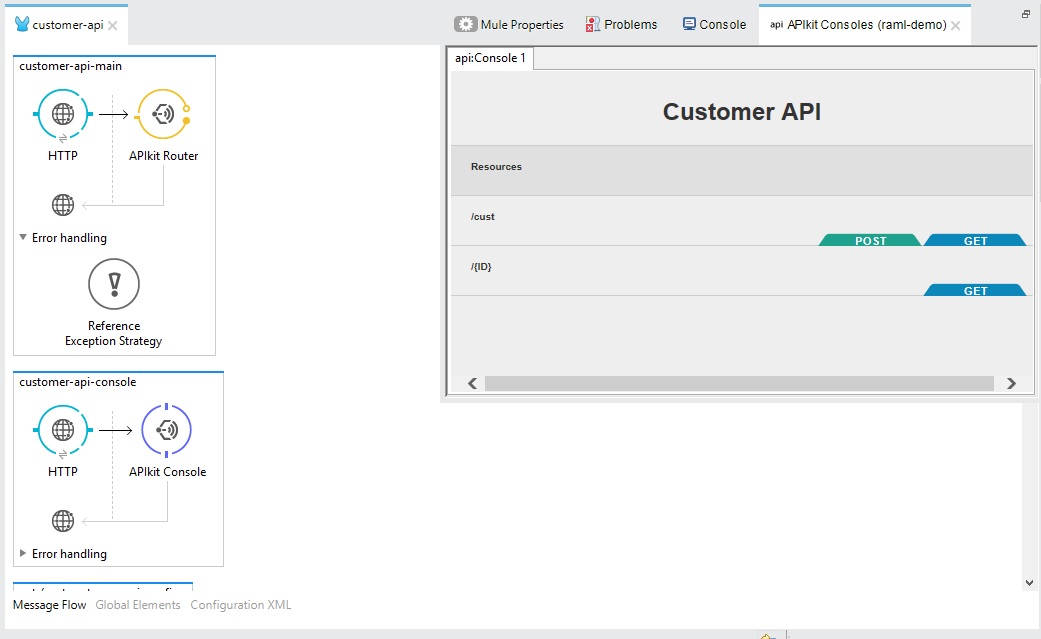Image resolution: width=1041 pixels, height=639 pixels.
Task: Click HTTP response globe in customer-api-main
Action: (x=63, y=205)
